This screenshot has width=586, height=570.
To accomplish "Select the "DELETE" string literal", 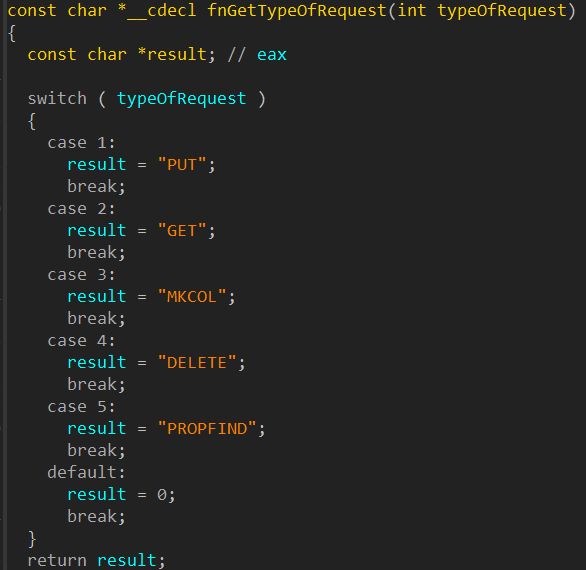I will pos(197,363).
